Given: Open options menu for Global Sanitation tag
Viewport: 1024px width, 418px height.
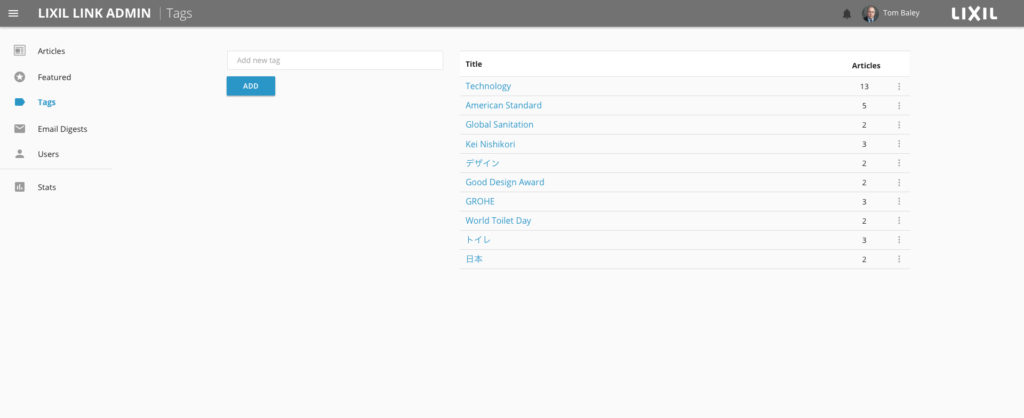Looking at the screenshot, I should pos(899,125).
